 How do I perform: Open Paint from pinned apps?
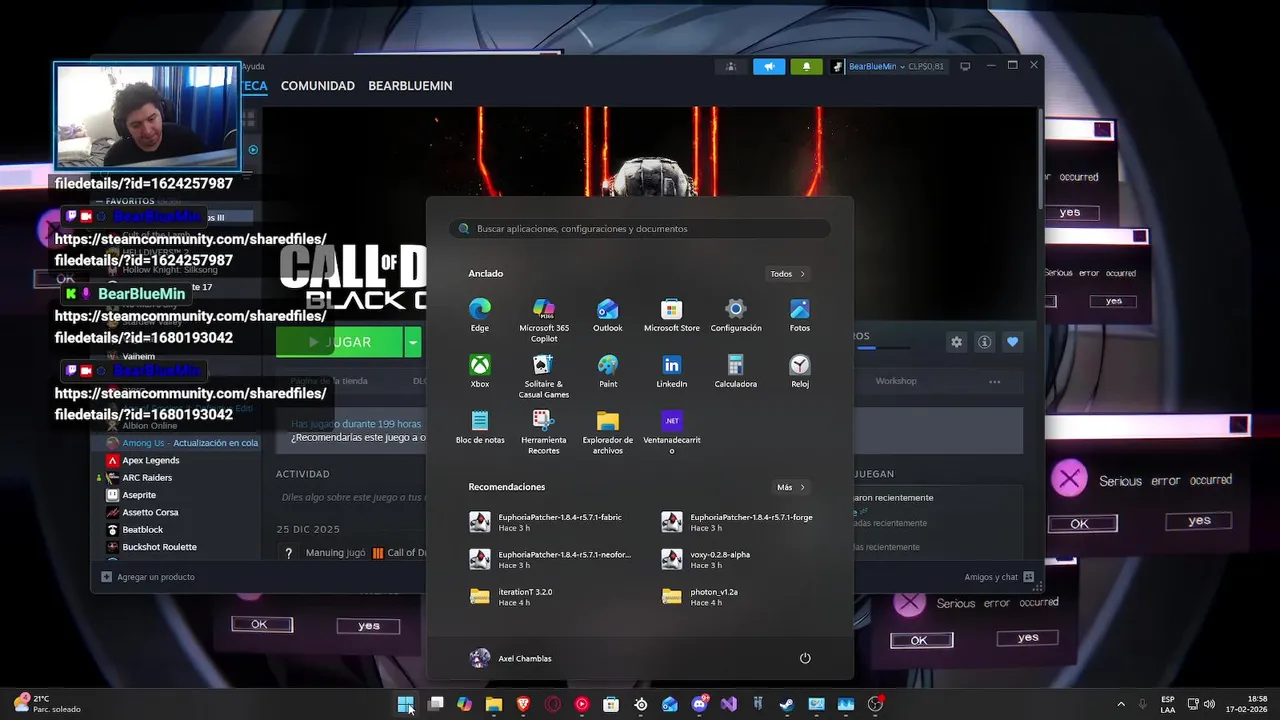click(608, 372)
